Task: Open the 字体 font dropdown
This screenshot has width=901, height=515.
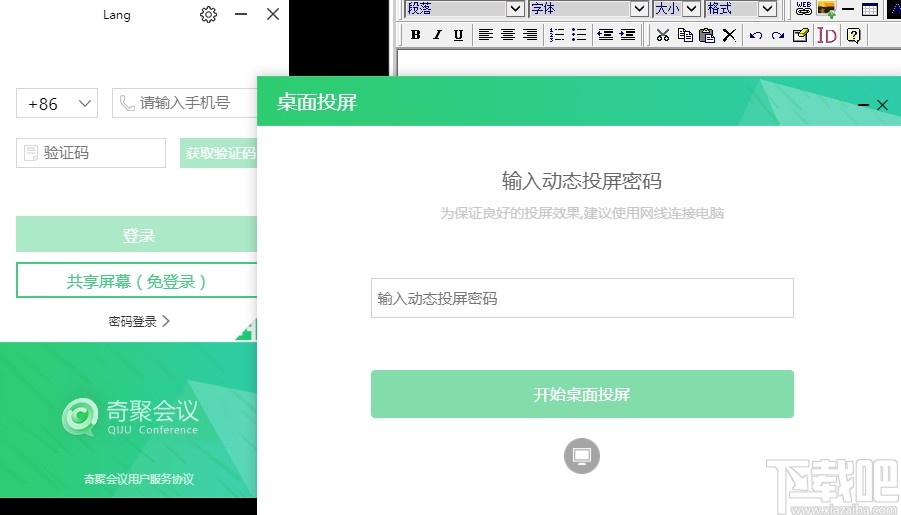Action: tap(588, 9)
